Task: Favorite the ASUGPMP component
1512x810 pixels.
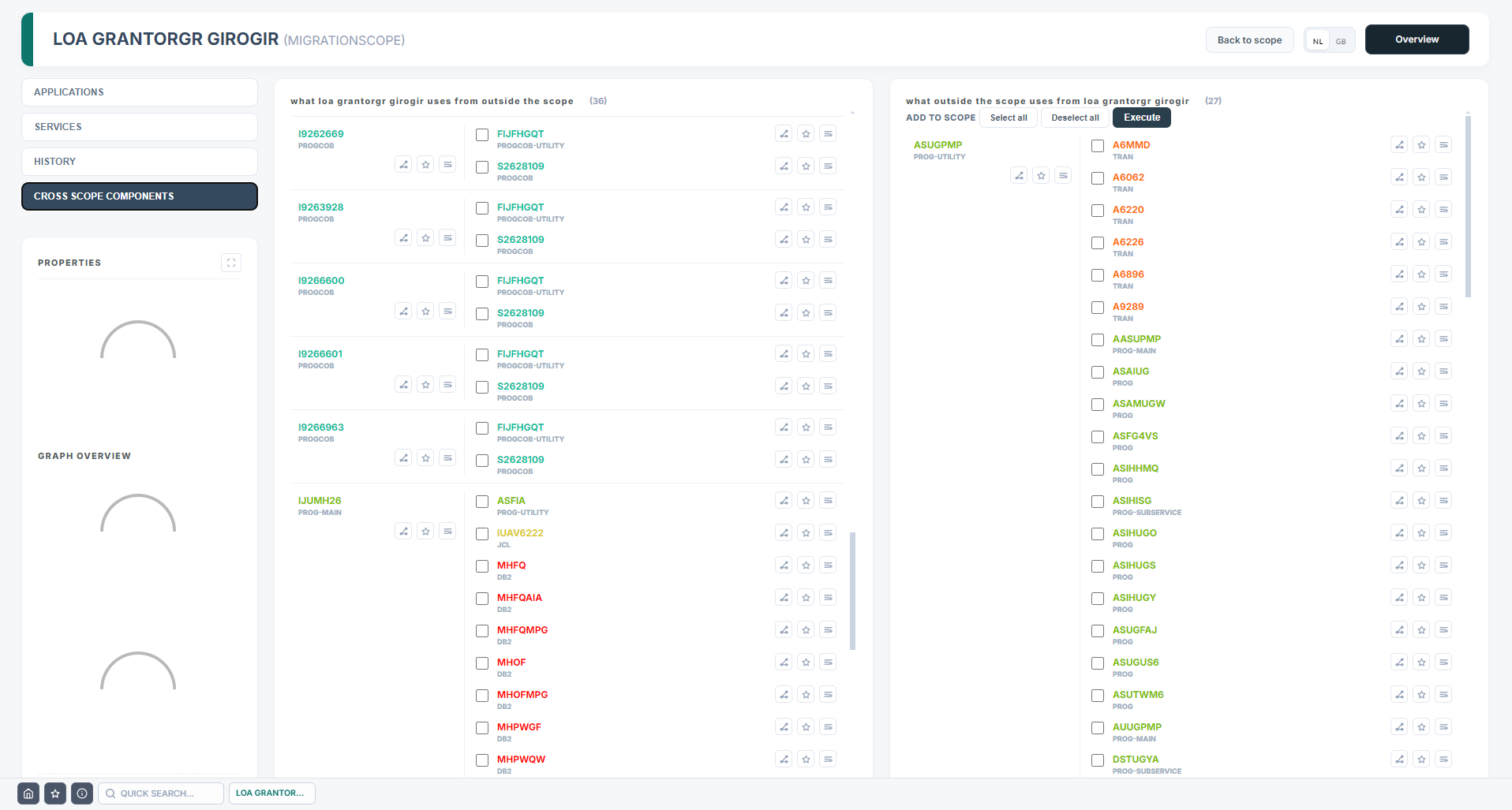Action: pos(1041,176)
